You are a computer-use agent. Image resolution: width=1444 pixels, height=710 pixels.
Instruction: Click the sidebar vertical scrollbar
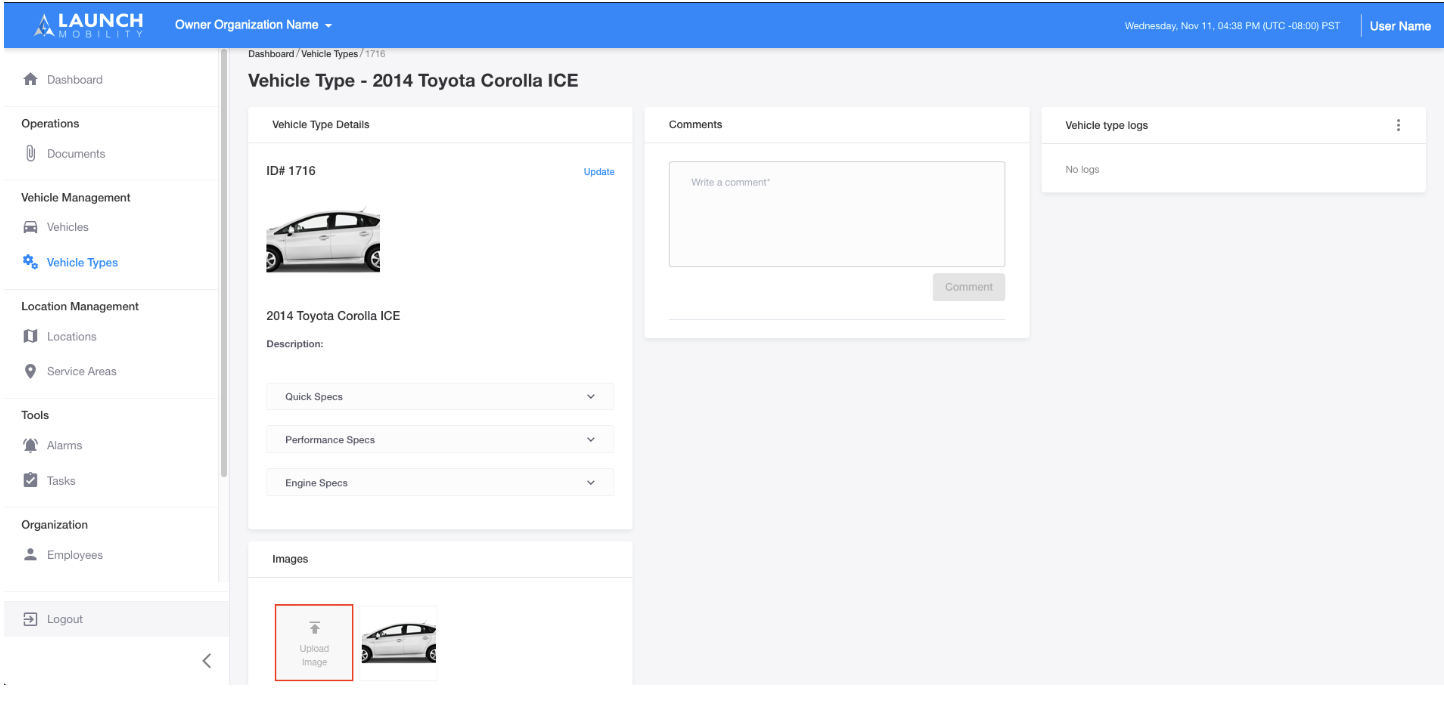224,262
